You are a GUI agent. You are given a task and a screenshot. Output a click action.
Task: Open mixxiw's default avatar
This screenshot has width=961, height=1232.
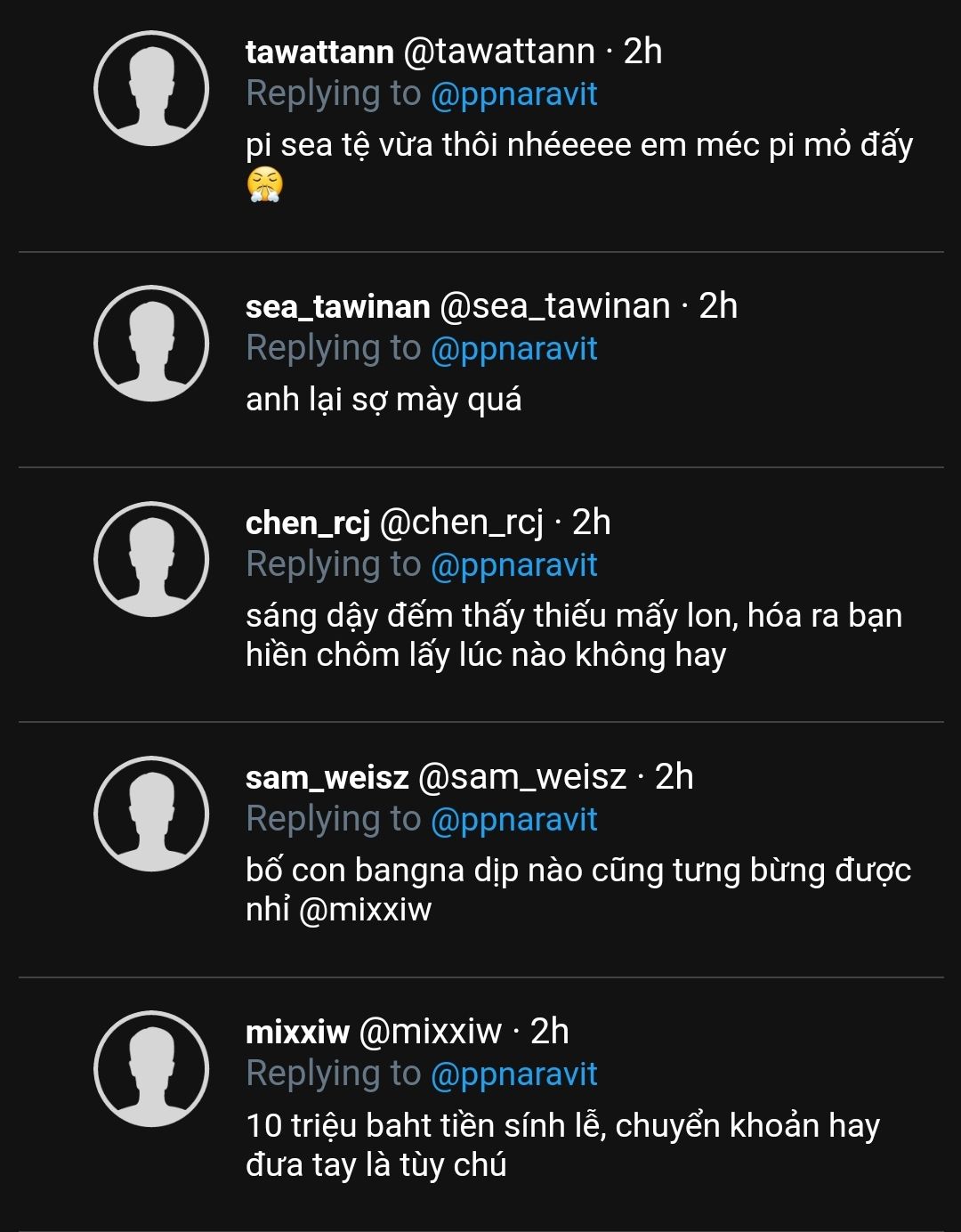coord(151,1069)
